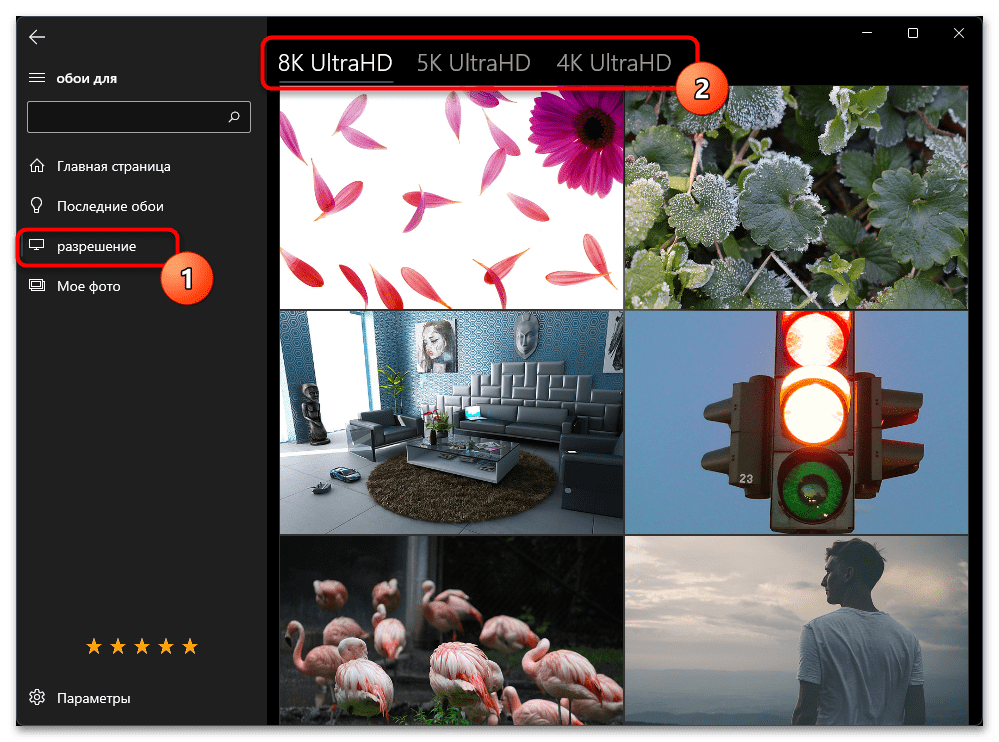Screen dimensions: 999x742
Task: Click the first rating star
Action: pyautogui.click(x=94, y=646)
